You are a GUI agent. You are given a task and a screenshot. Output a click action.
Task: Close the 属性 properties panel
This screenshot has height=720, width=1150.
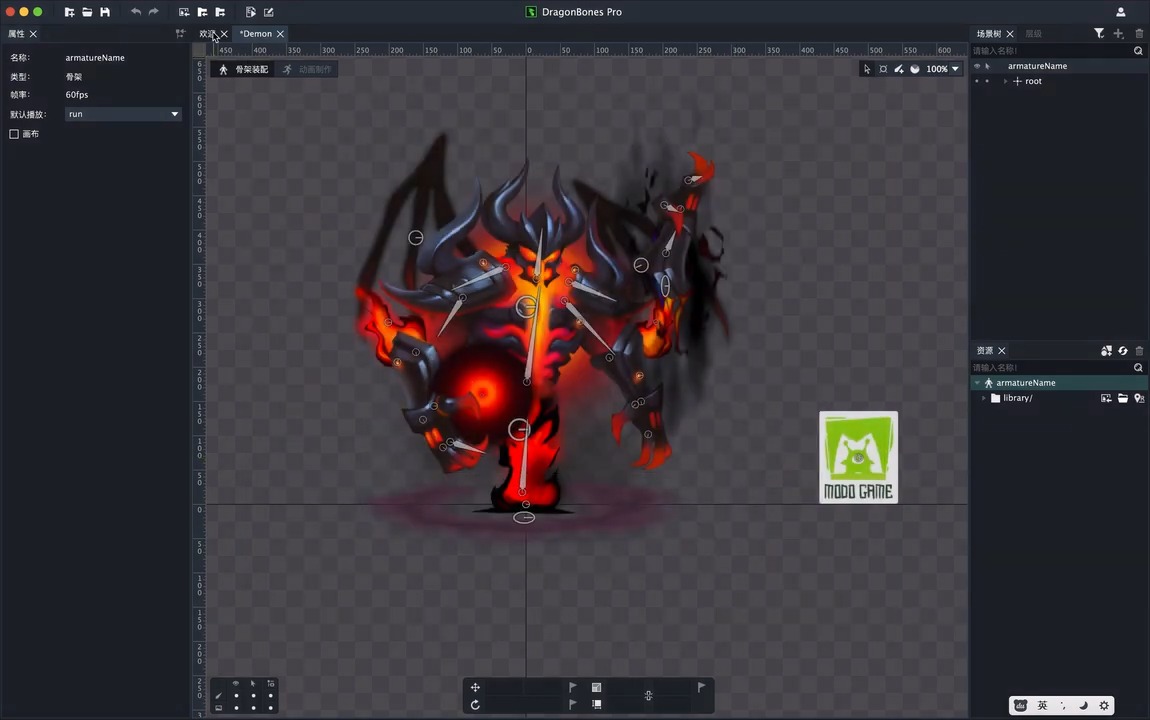coord(33,34)
